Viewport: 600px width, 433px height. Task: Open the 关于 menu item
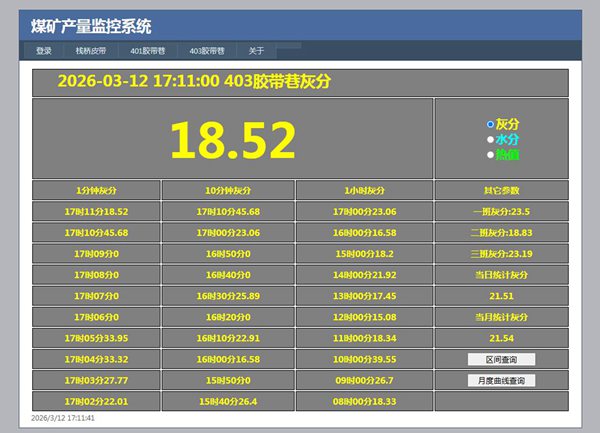256,50
